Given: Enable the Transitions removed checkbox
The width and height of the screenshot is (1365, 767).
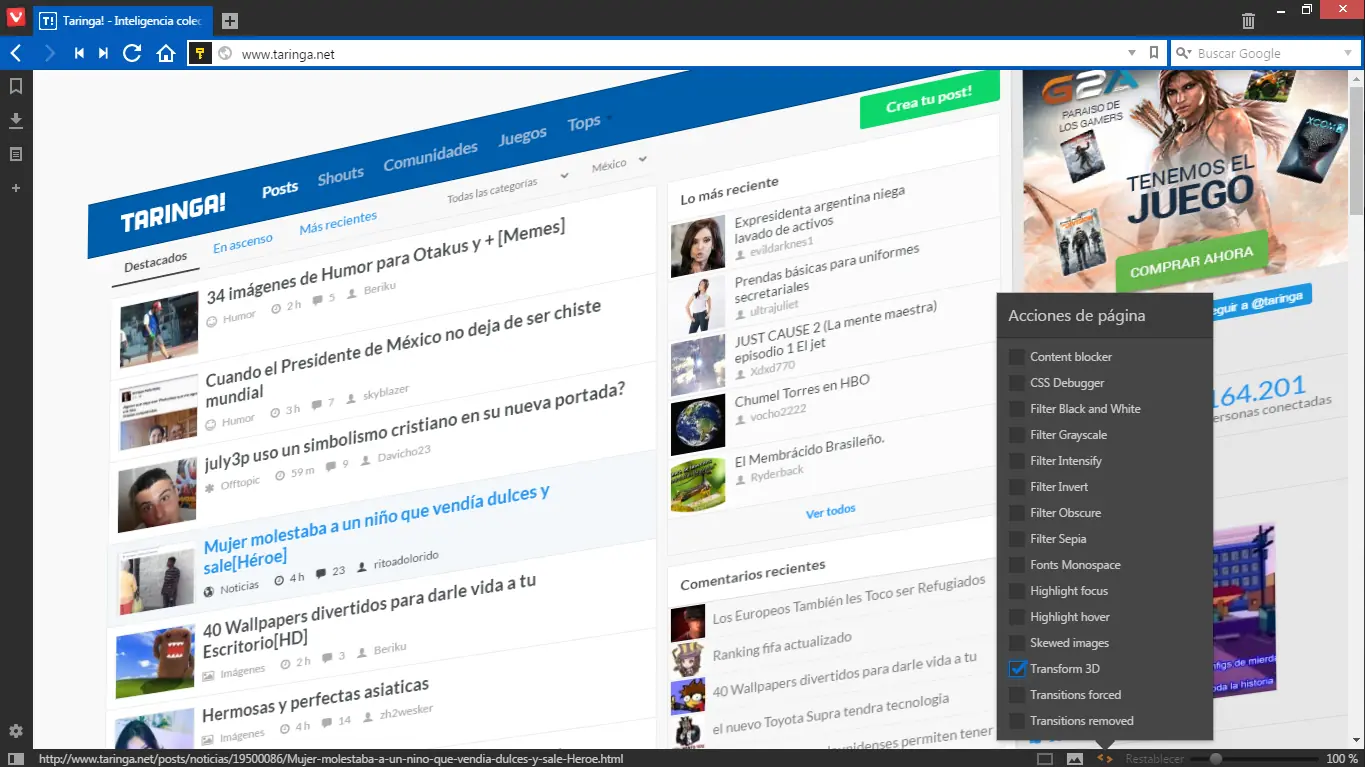Looking at the screenshot, I should coord(1017,721).
